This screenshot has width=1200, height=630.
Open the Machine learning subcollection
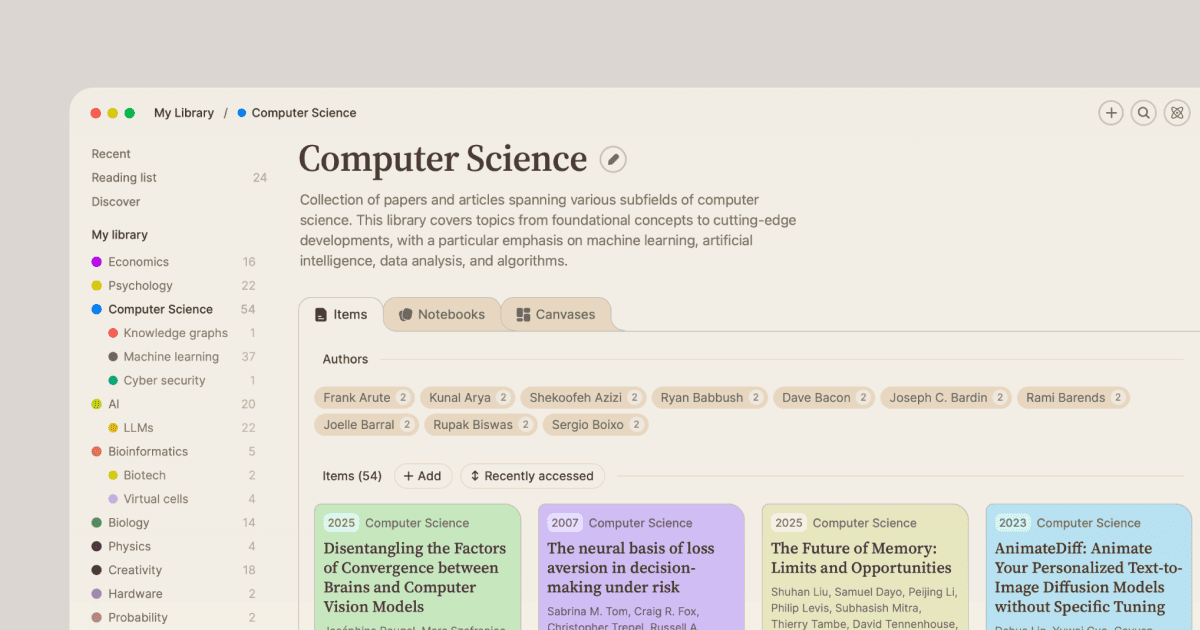(x=173, y=357)
